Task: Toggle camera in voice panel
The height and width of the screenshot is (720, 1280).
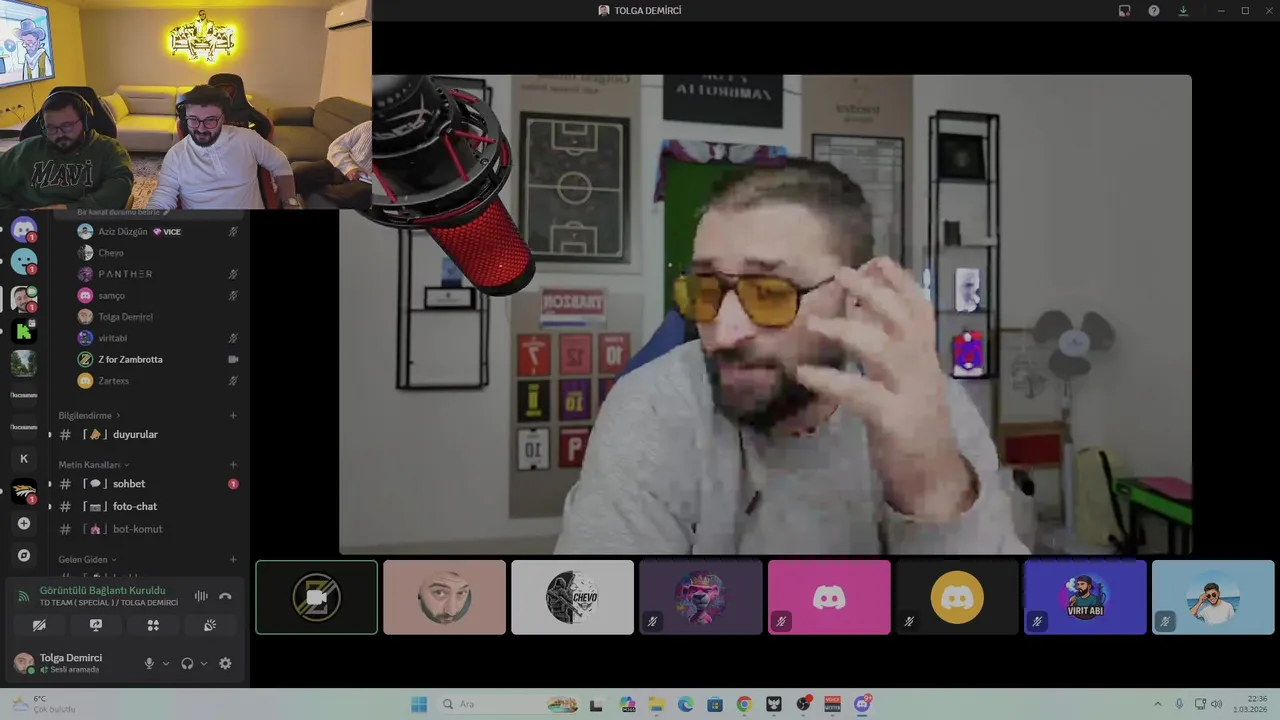Action: click(x=39, y=625)
